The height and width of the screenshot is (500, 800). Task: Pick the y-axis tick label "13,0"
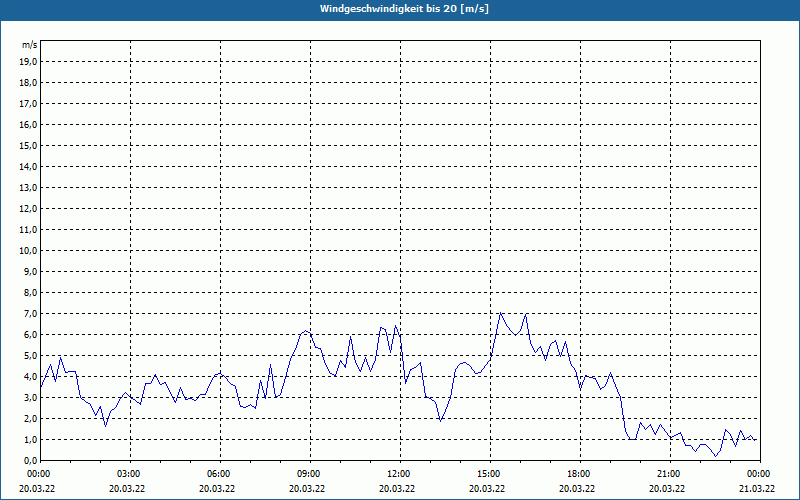coord(29,188)
